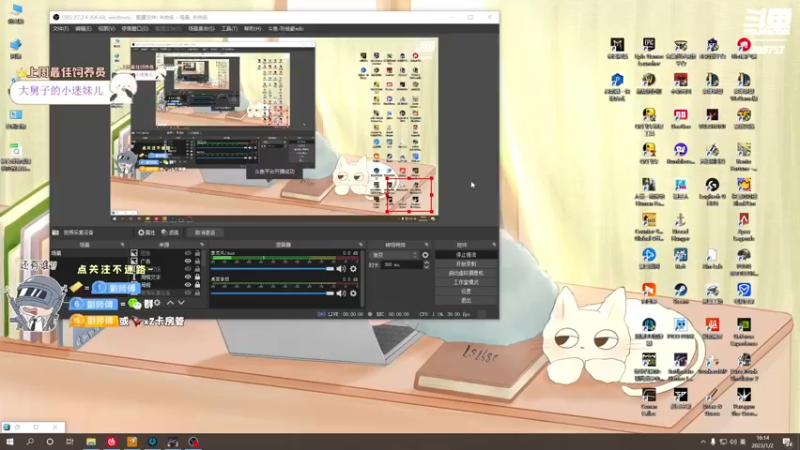The width and height of the screenshot is (800, 450).
Task: Open Logitech G HUB desktop icon
Action: 712,192
